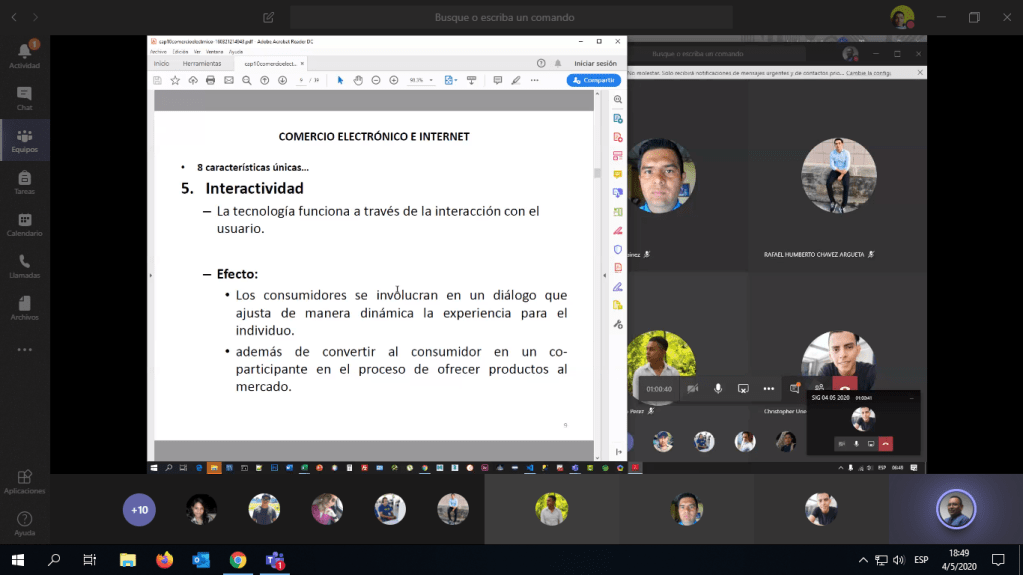The width and height of the screenshot is (1023, 575).
Task: Click the +10 additional participants bubble
Action: (x=139, y=510)
